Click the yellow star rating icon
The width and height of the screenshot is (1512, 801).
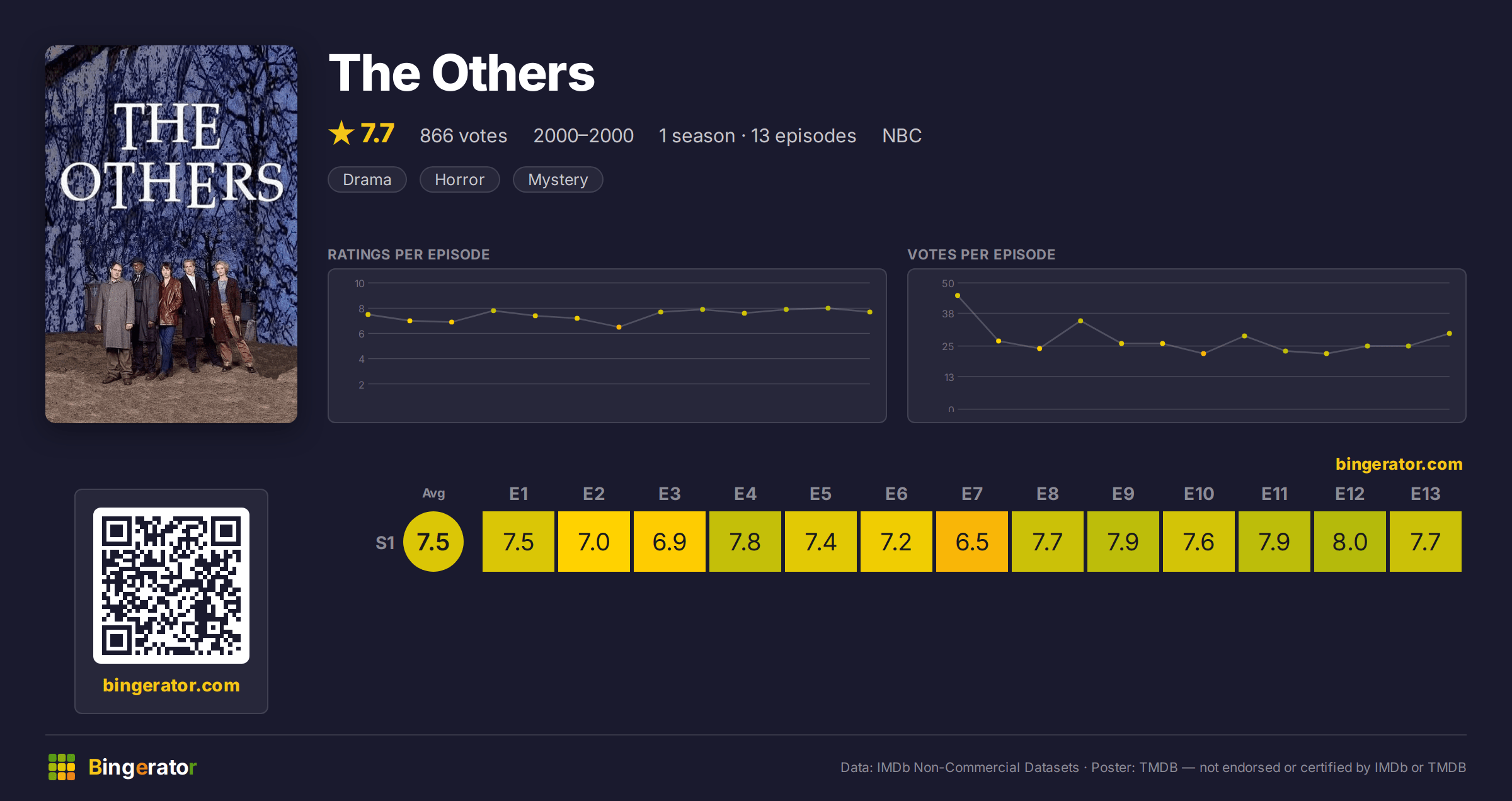point(341,133)
